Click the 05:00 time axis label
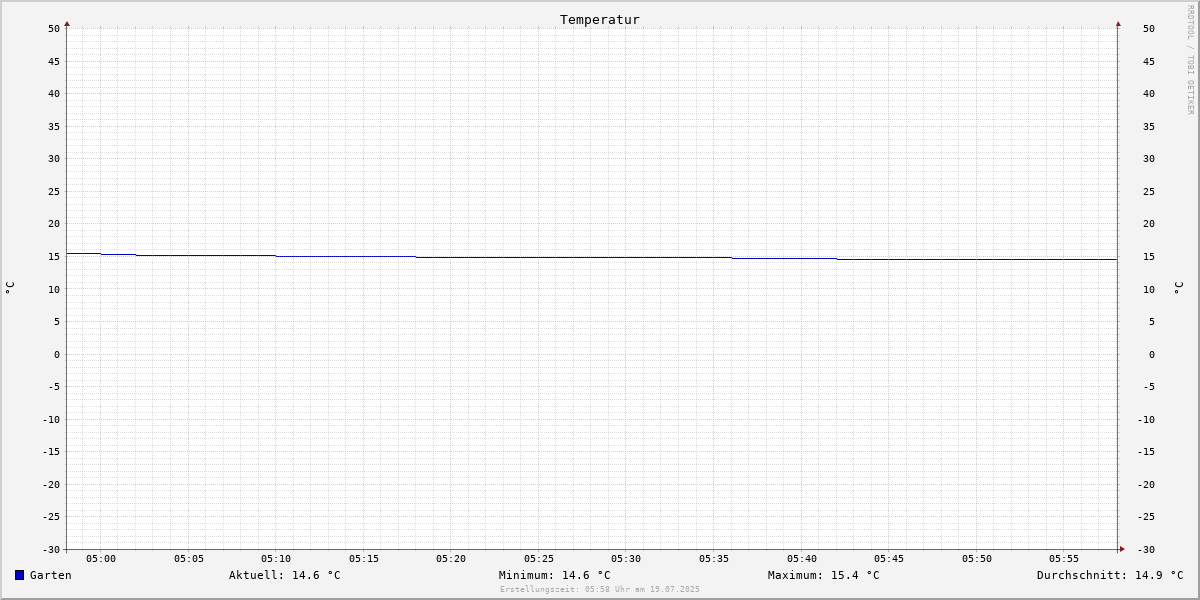The height and width of the screenshot is (600, 1200). 101,558
